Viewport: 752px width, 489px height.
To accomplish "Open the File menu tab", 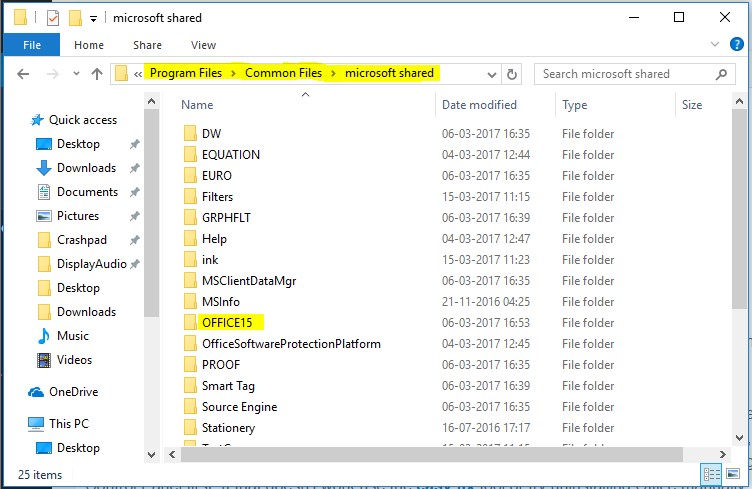I will pos(32,45).
